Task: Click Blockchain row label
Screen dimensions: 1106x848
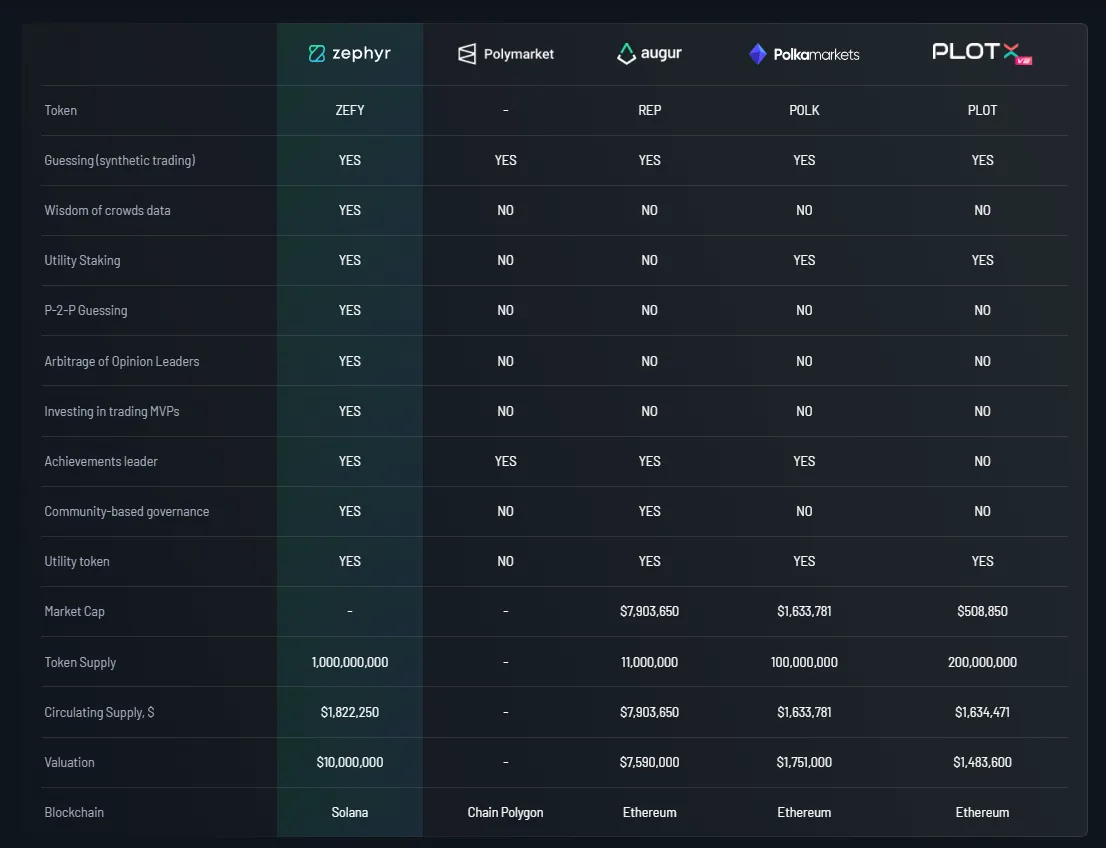Action: 74,813
